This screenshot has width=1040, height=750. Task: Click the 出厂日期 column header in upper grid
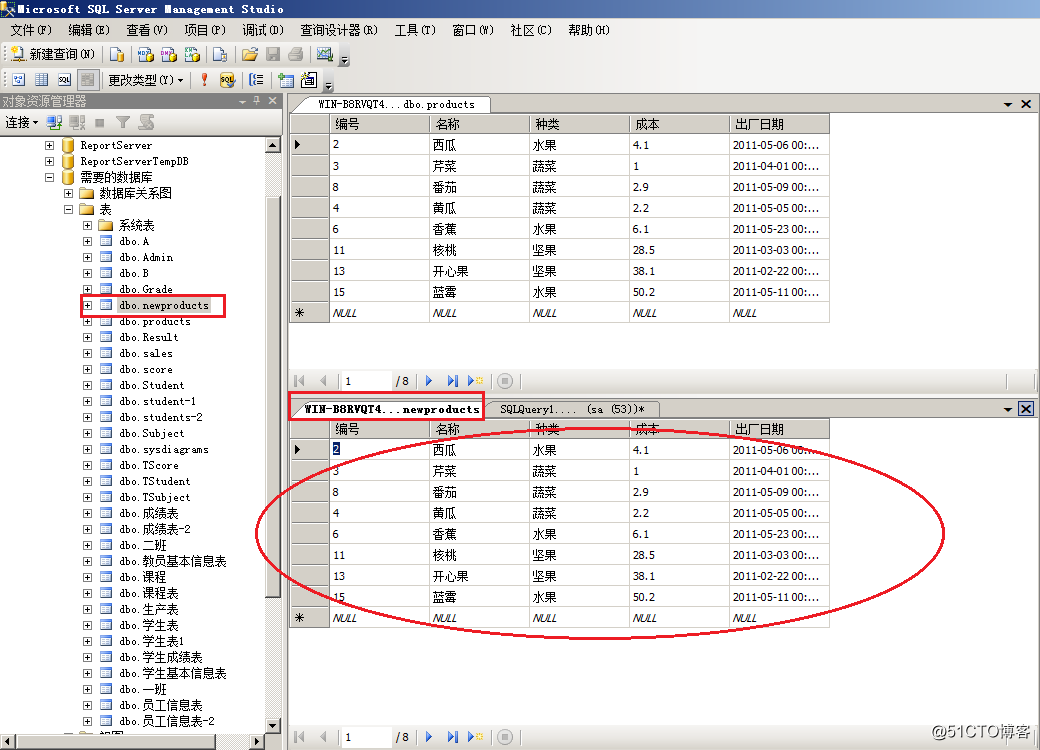(779, 124)
